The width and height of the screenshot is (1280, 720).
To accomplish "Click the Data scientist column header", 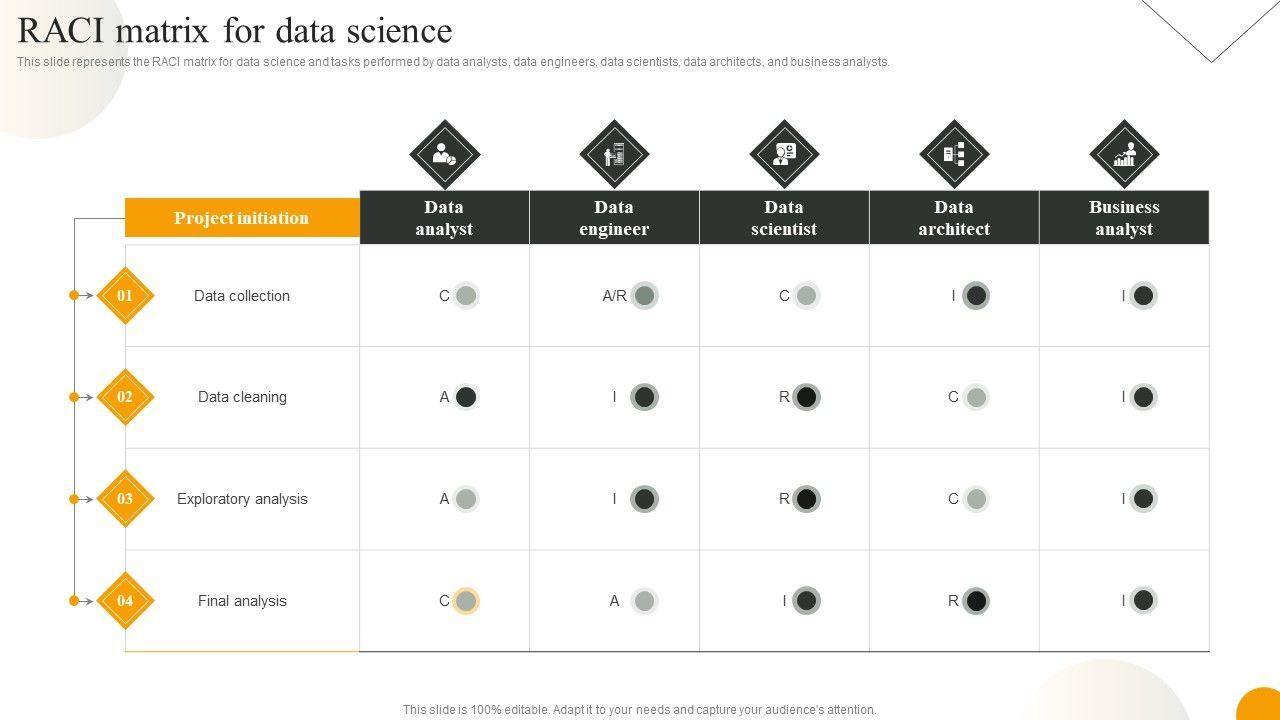I will coord(784,218).
